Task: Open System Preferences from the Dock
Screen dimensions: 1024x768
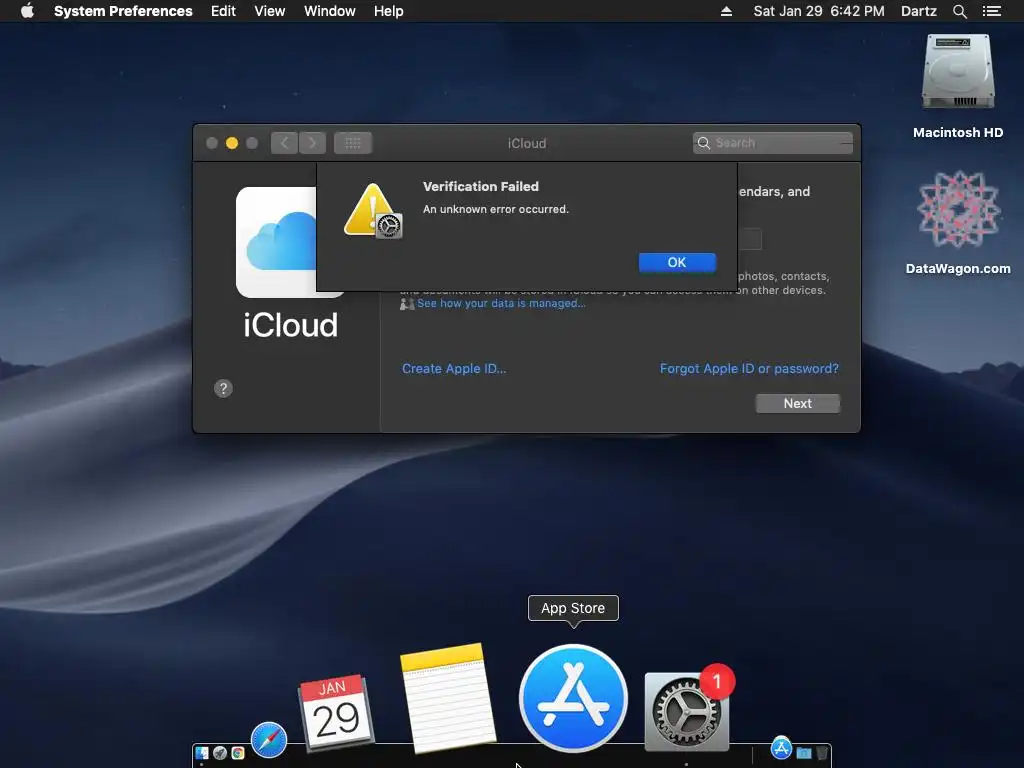Action: tap(686, 710)
